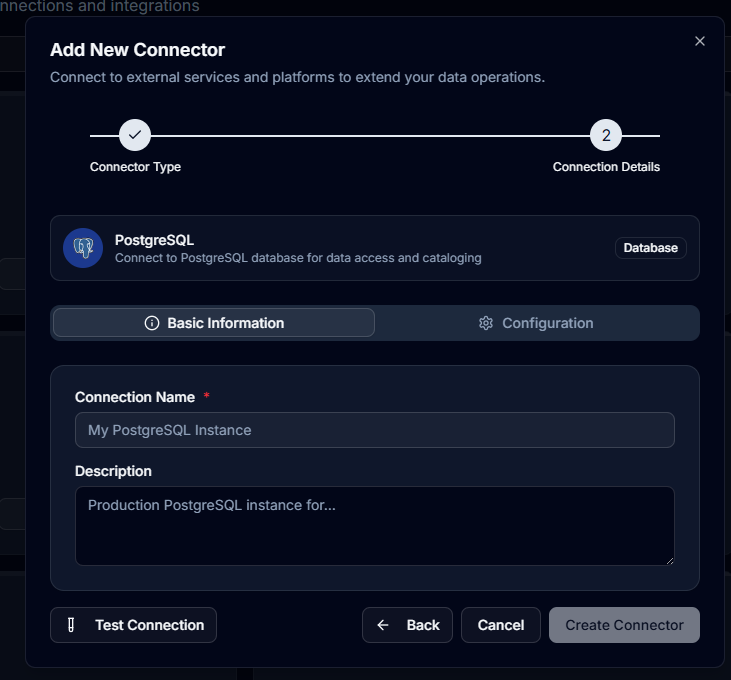The height and width of the screenshot is (680, 731).
Task: Click the Create Connector button
Action: (624, 625)
